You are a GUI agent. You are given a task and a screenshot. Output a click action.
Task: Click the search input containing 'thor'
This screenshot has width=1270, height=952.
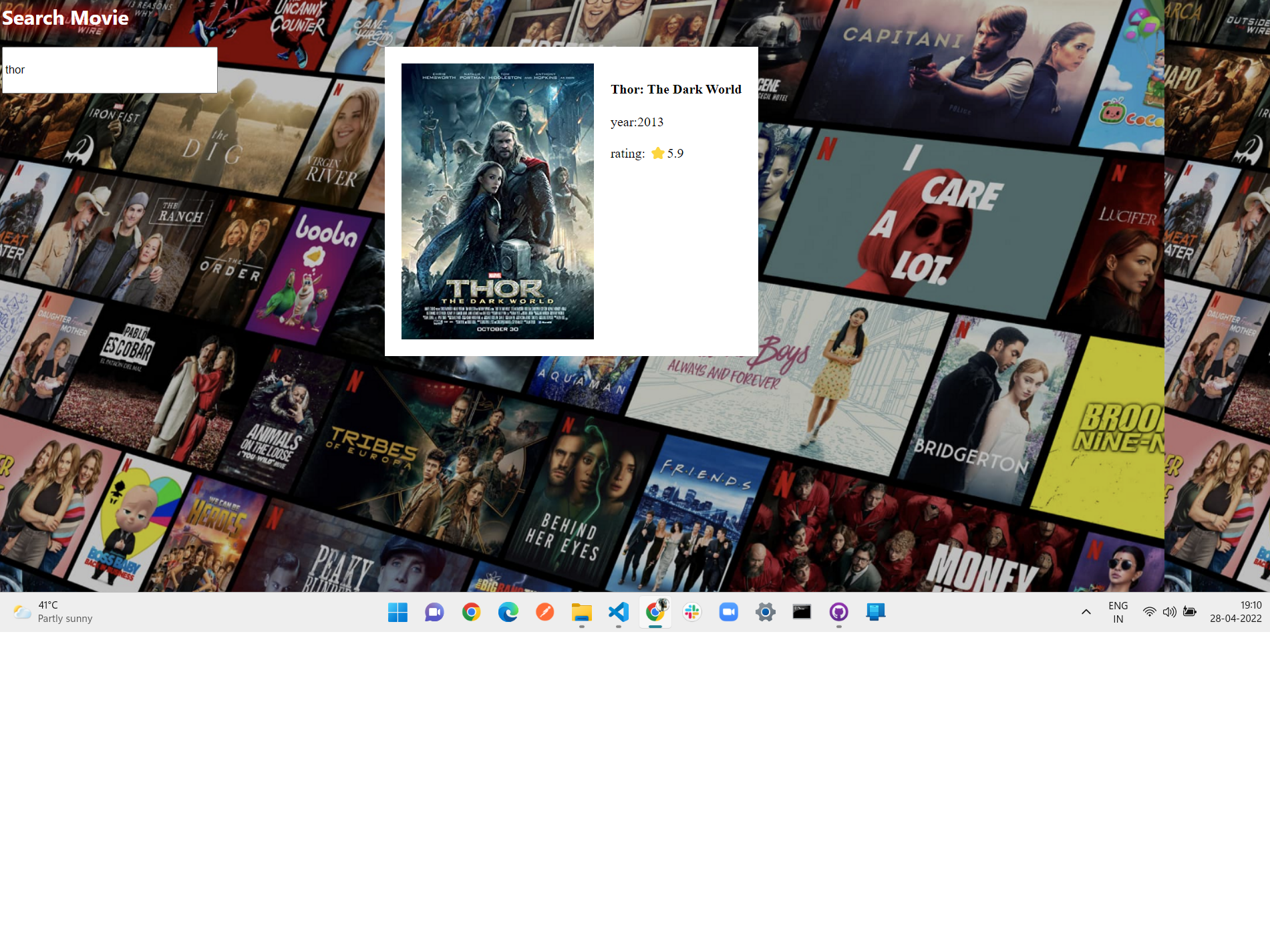point(110,69)
